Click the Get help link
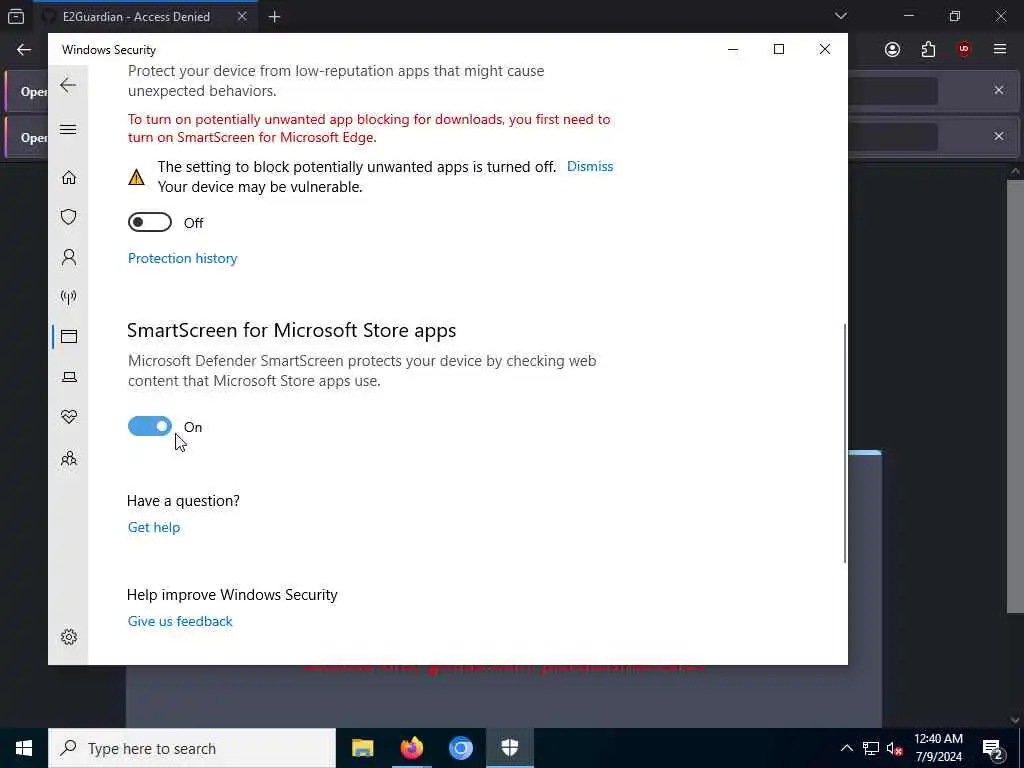The image size is (1024, 768). point(153,527)
